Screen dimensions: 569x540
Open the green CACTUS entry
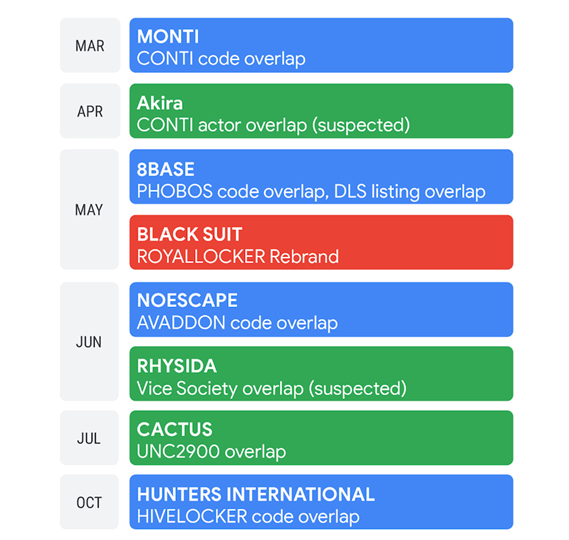click(x=321, y=438)
